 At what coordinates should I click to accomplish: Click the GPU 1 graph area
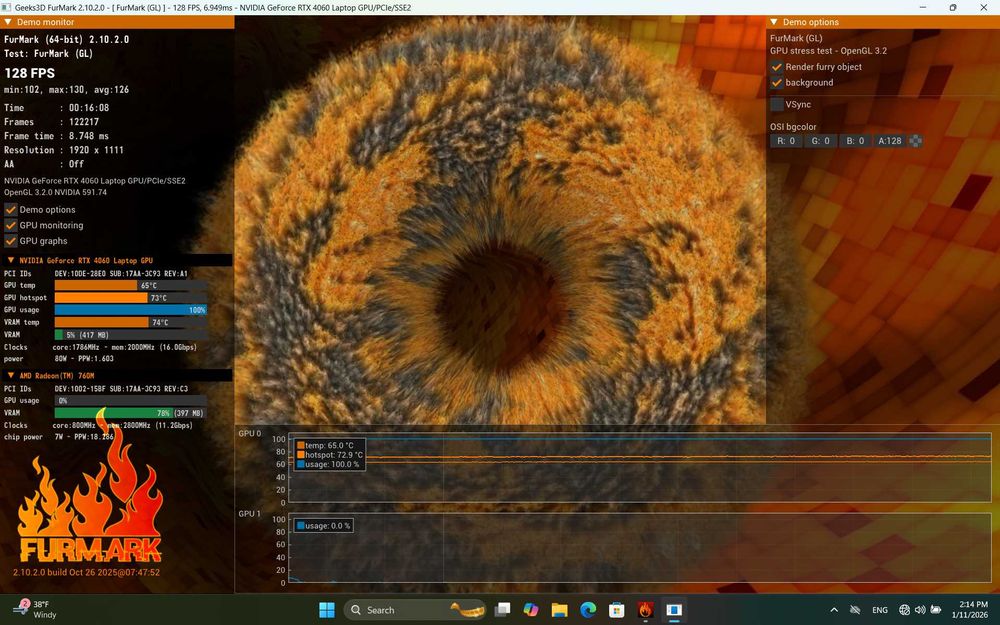click(640, 550)
